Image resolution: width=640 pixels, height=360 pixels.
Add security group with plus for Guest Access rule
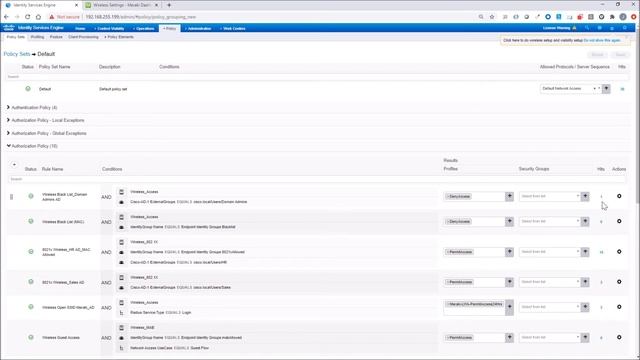pos(585,338)
